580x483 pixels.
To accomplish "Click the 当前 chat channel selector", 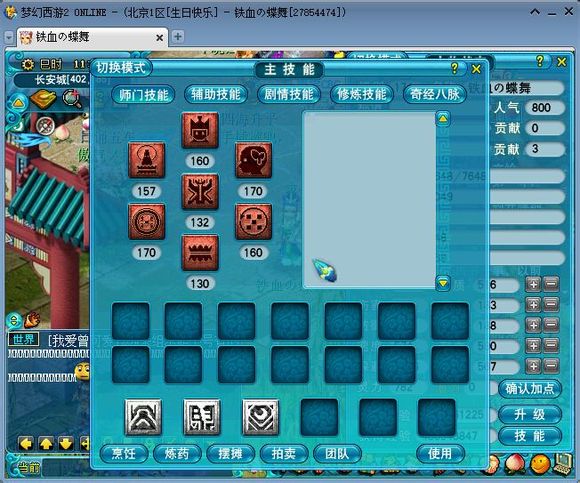I will point(29,468).
